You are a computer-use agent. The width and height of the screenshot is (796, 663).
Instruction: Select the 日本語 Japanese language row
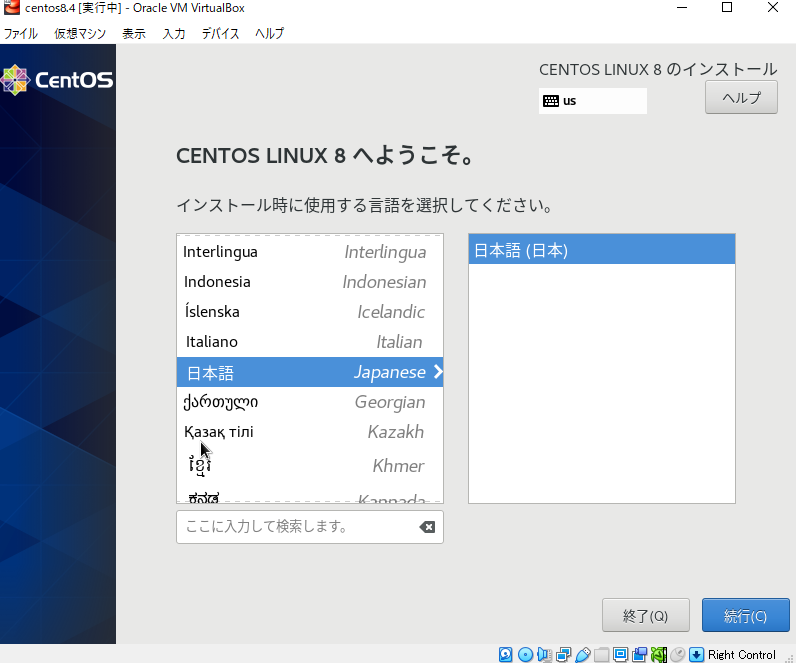pos(310,372)
